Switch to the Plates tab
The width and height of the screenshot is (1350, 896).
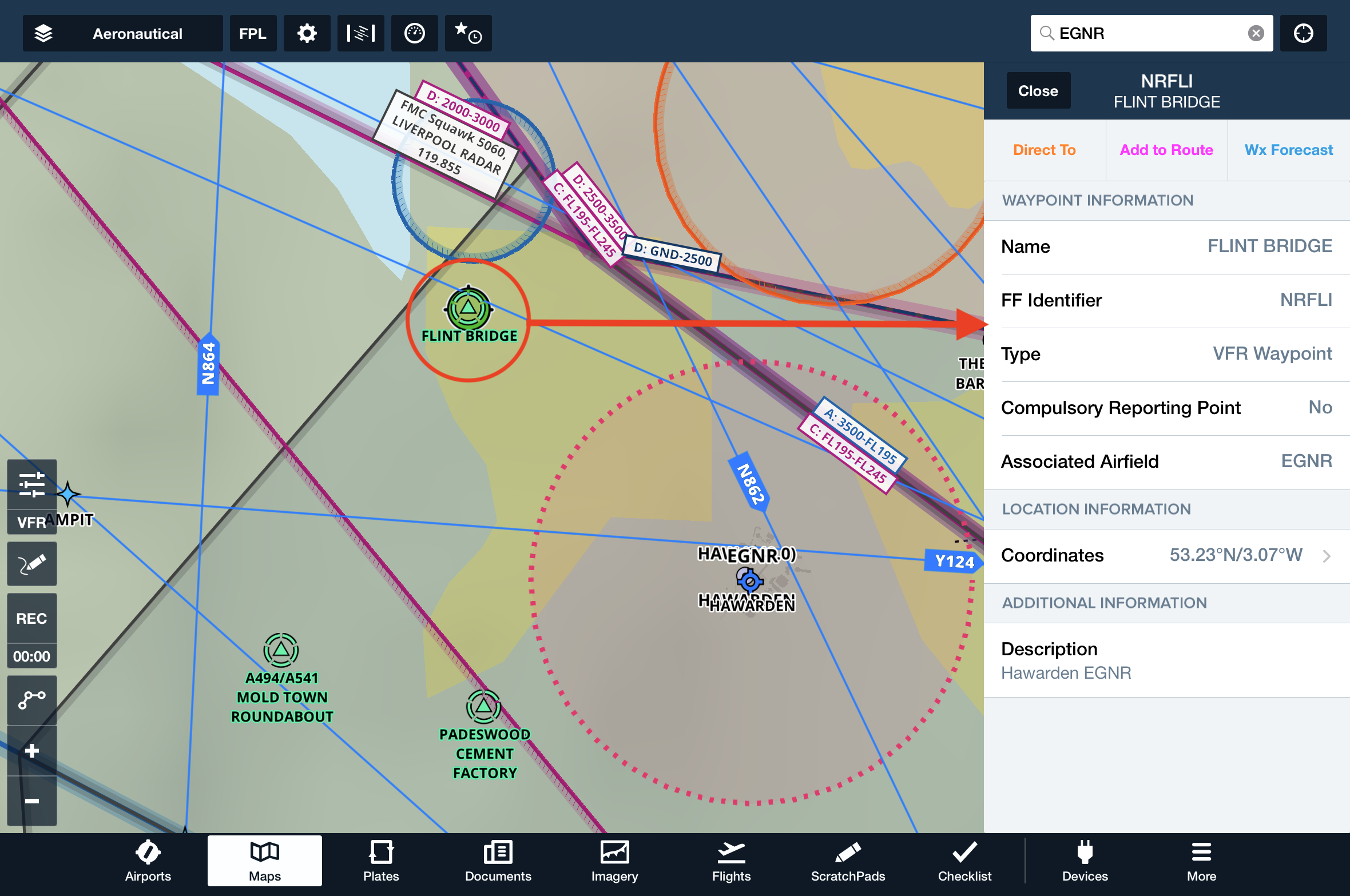381,861
